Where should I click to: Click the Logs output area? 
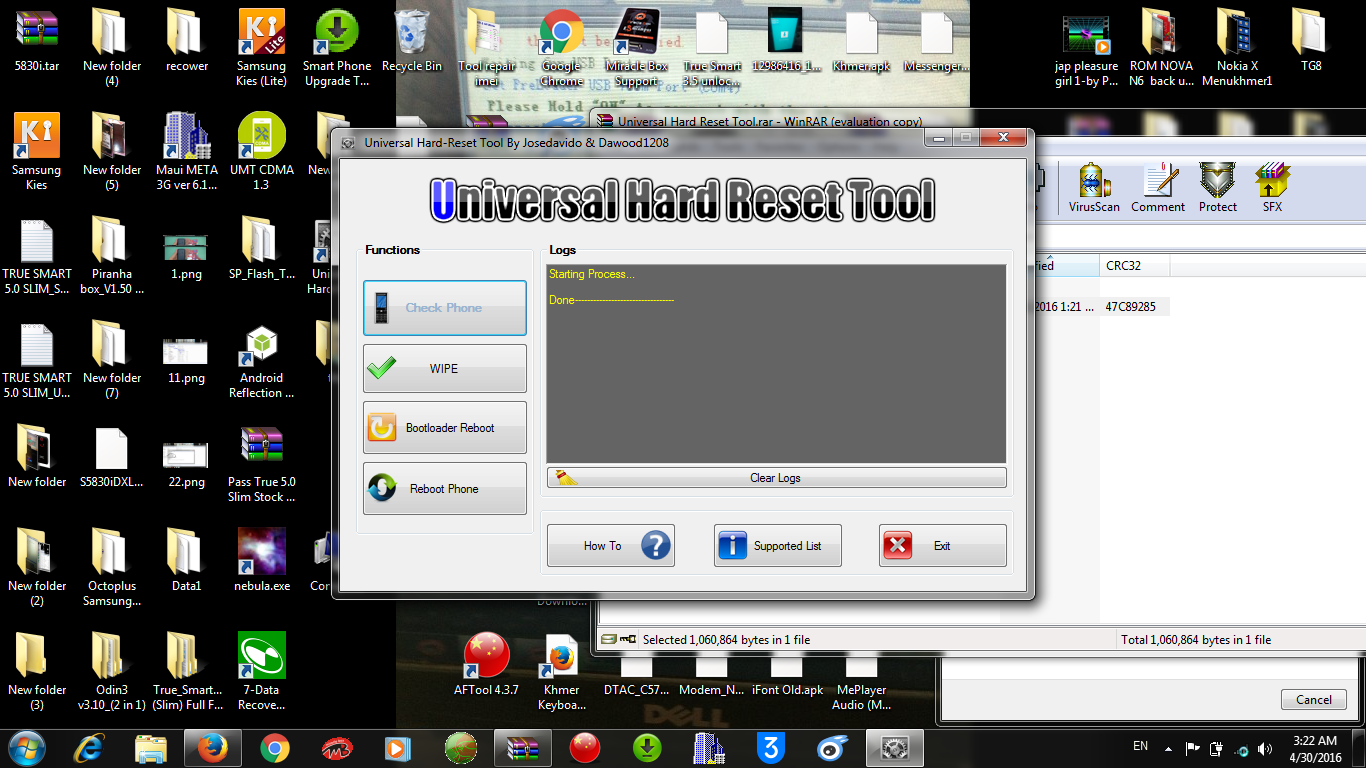click(776, 364)
